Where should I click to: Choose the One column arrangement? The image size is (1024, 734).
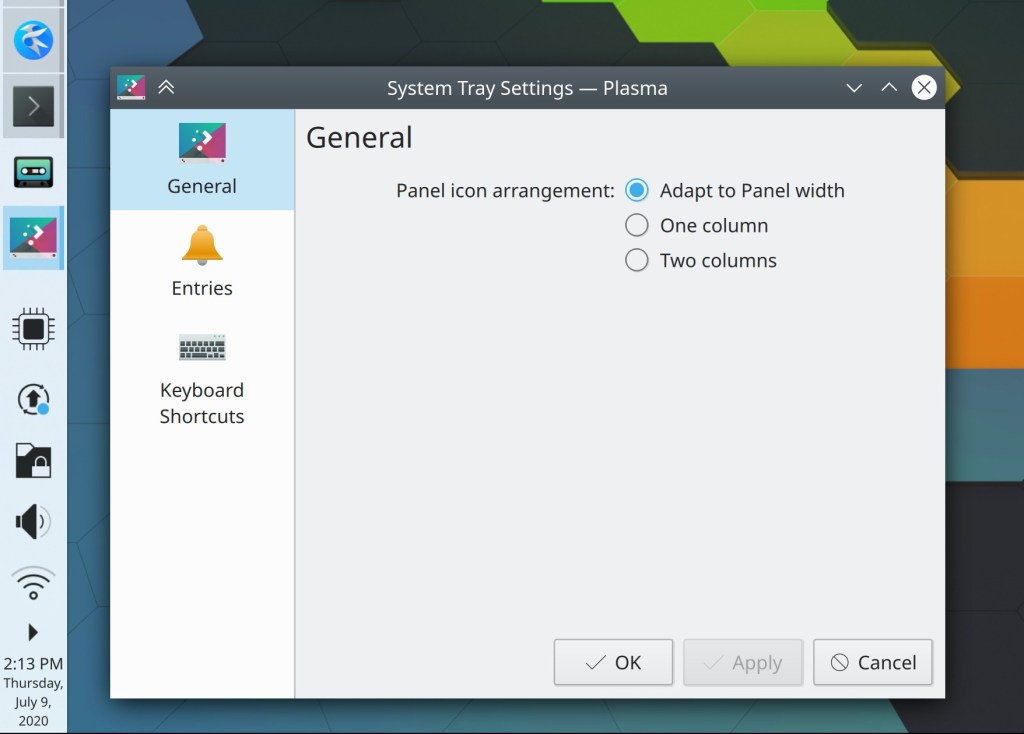(x=637, y=226)
